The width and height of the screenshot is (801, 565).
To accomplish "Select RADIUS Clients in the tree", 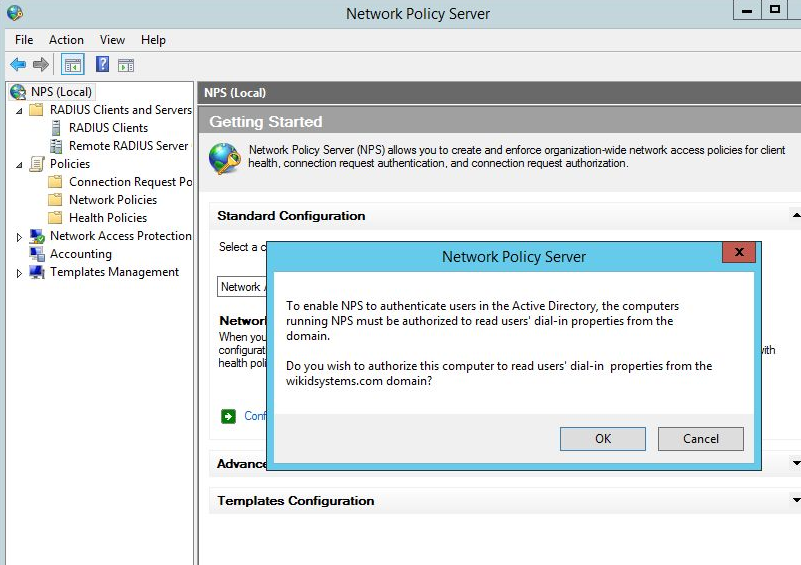I will pyautogui.click(x=108, y=128).
